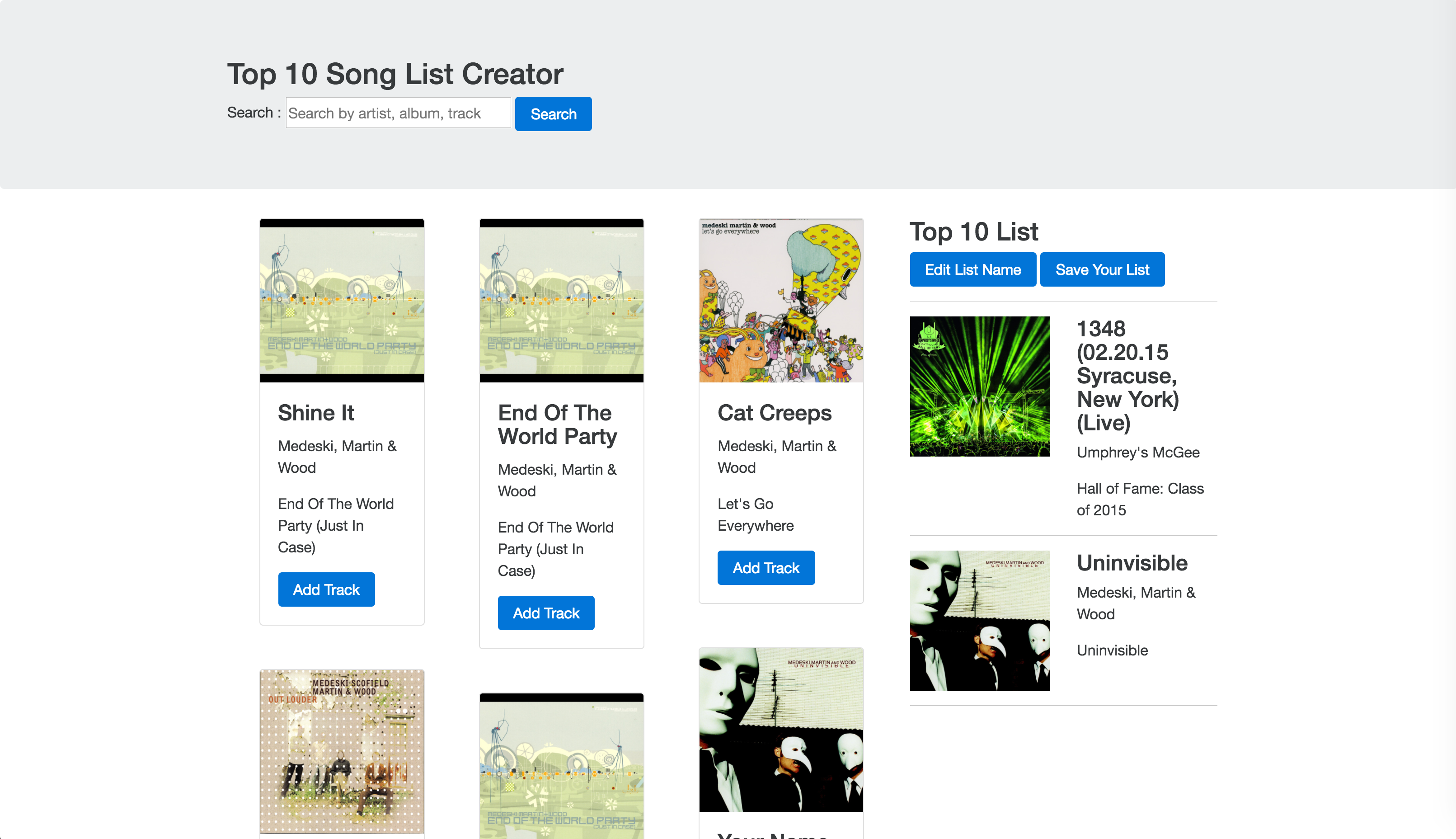
Task: Add the track Shine It to the list
Action: click(x=326, y=589)
